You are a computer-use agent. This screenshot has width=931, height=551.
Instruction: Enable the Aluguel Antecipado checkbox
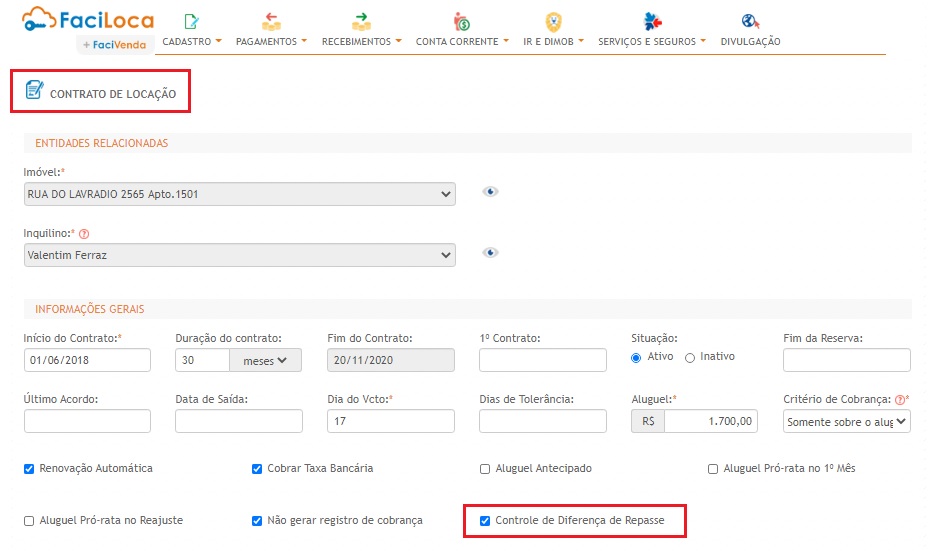pos(485,468)
